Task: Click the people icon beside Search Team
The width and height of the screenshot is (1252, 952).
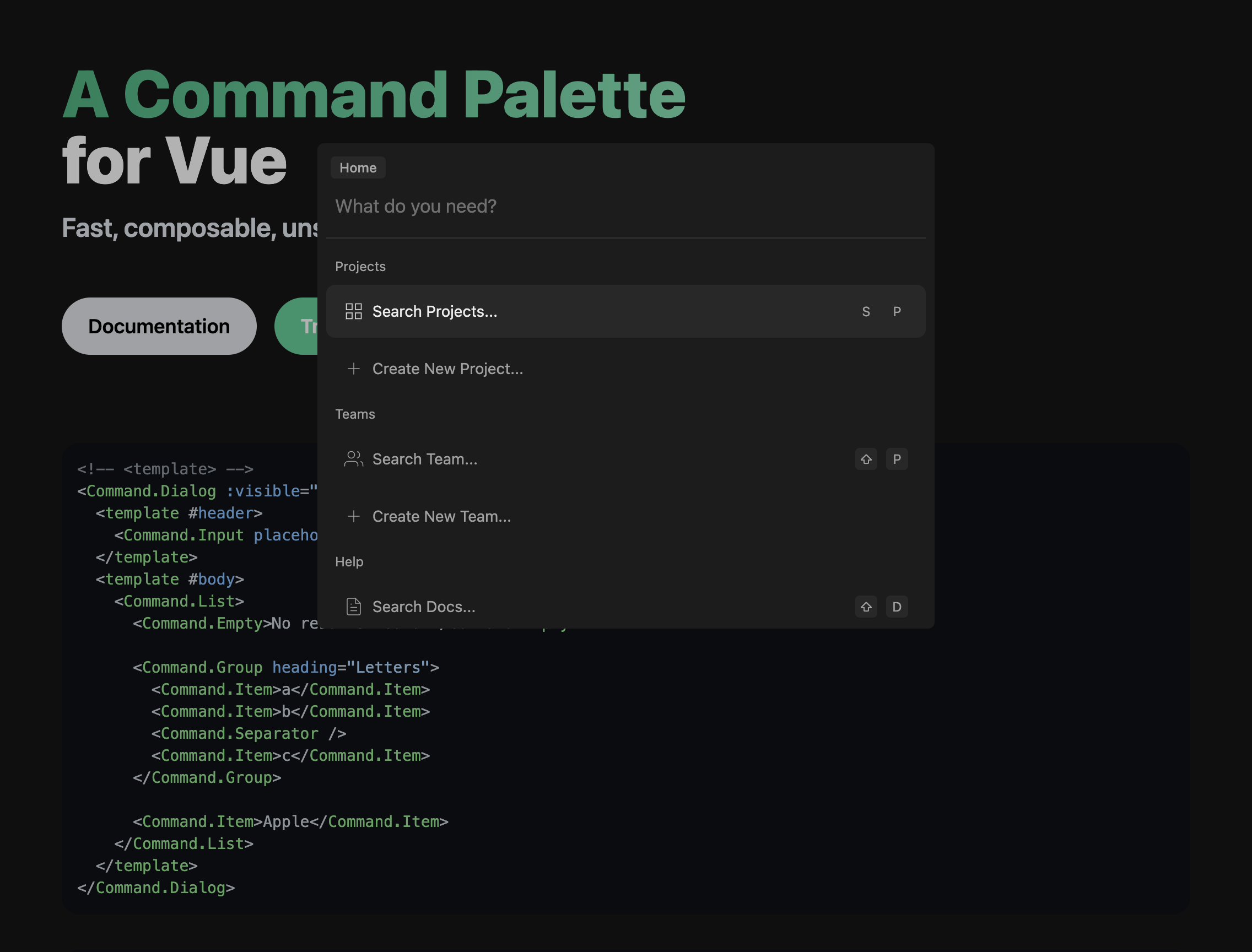Action: 354,459
